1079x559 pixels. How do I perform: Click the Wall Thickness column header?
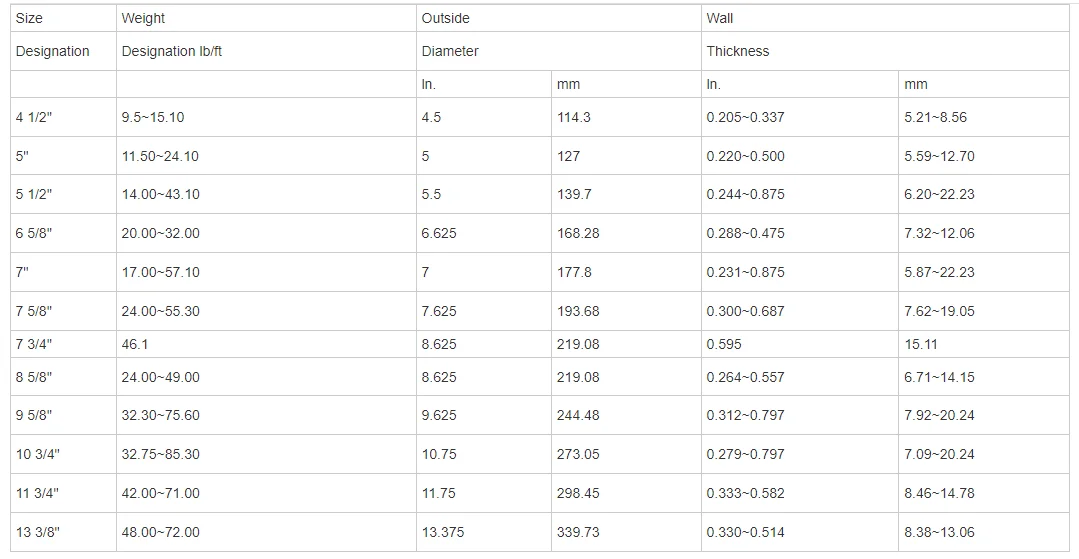pos(885,37)
